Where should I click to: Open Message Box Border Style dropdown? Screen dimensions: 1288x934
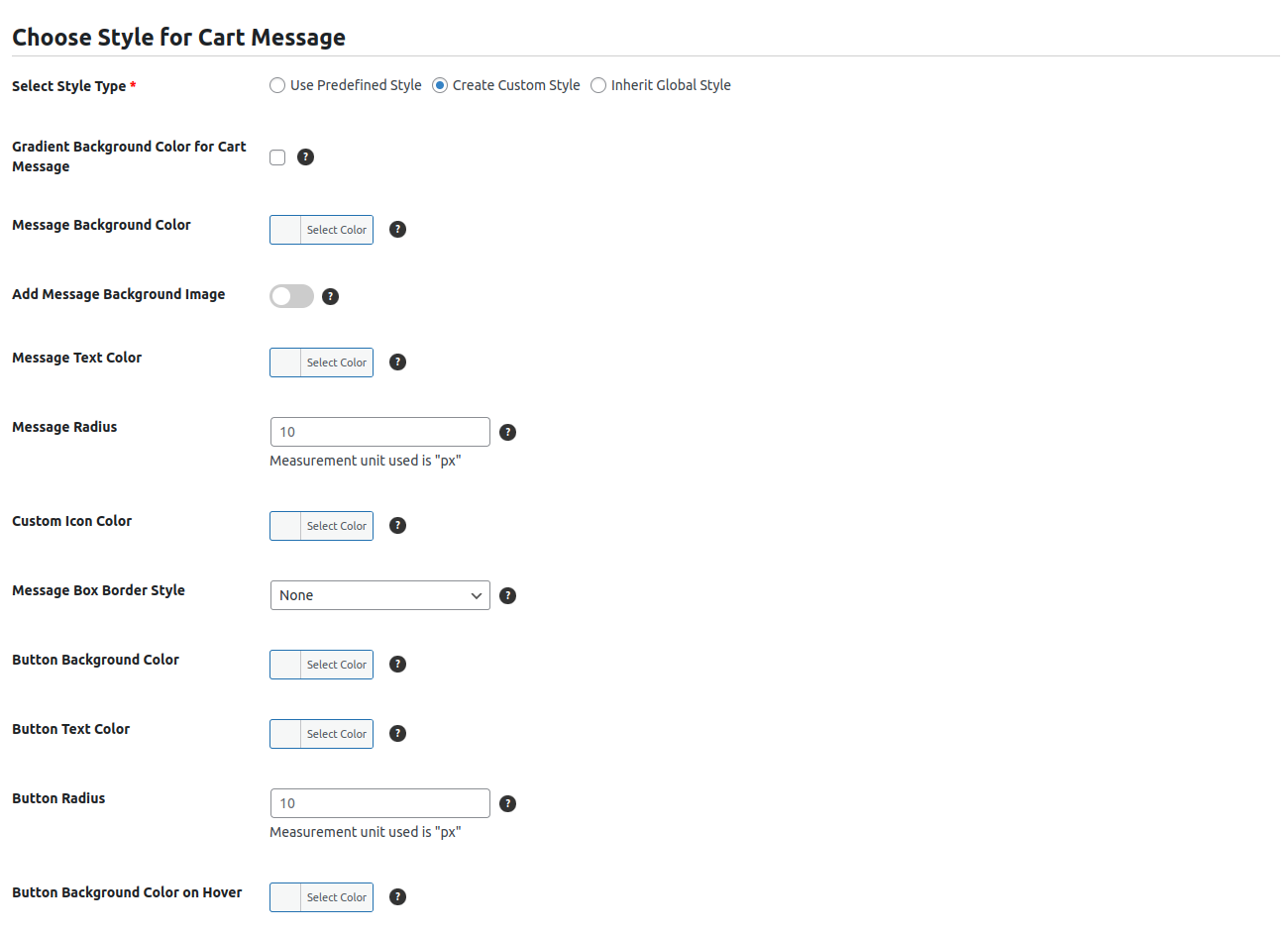pos(379,596)
